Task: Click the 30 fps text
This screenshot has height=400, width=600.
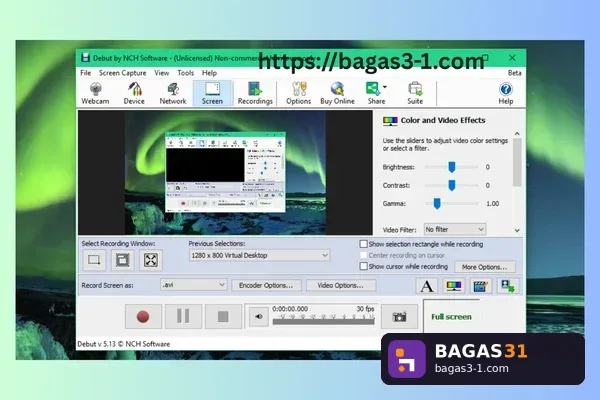Action: pos(365,309)
